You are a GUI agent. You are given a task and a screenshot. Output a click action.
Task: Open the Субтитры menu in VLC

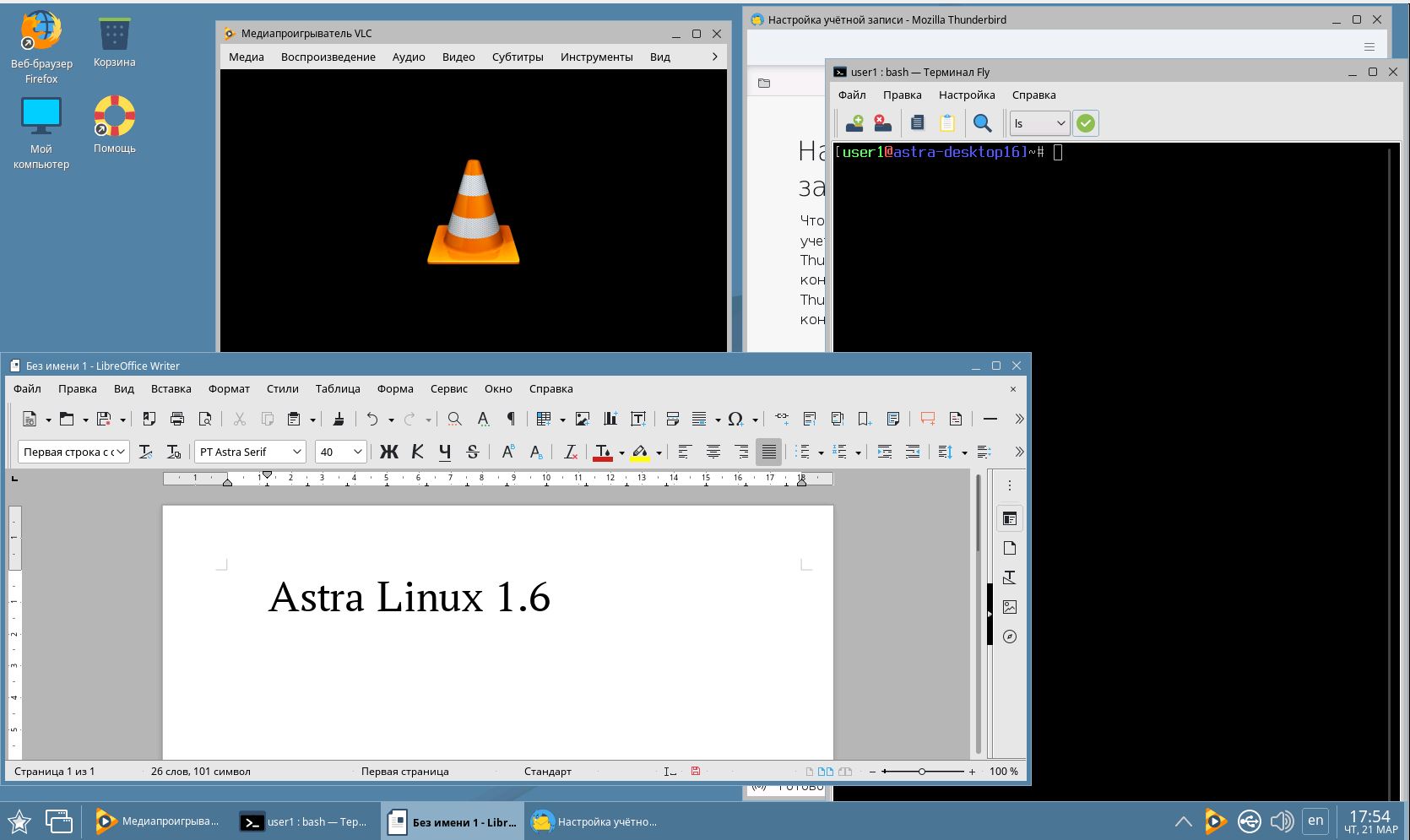tap(517, 57)
